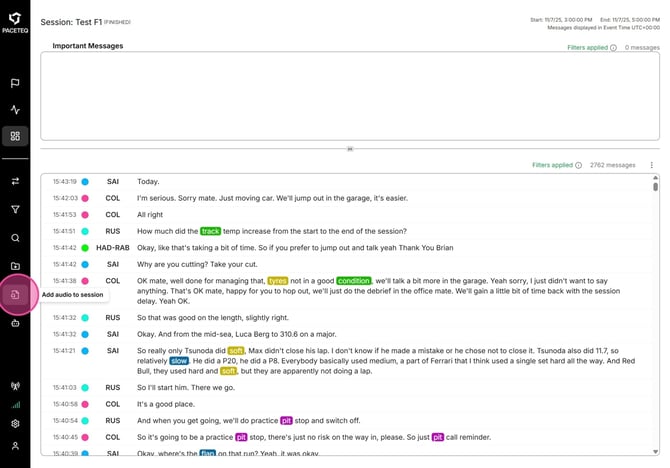The height and width of the screenshot is (468, 670).
Task: Click the yellow 'tyres' keyword tag
Action: [x=278, y=281]
